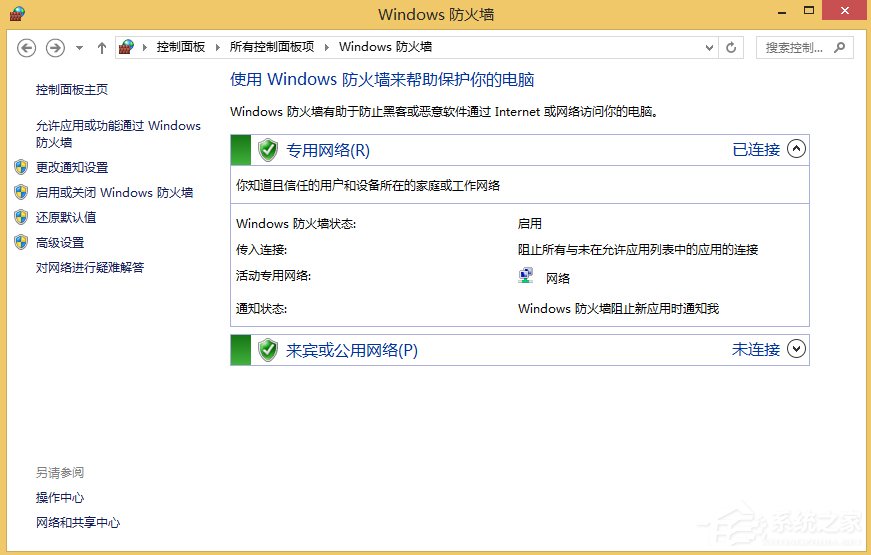
Task: Click shield icon beside 还原默认值
Action: tap(21, 217)
